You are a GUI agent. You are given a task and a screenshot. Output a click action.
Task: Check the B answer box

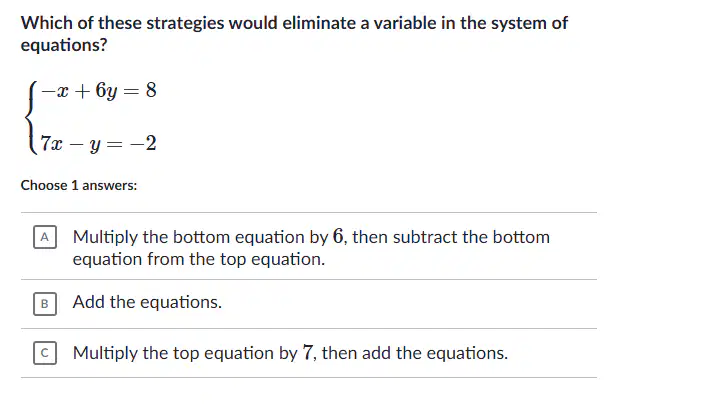point(45,304)
